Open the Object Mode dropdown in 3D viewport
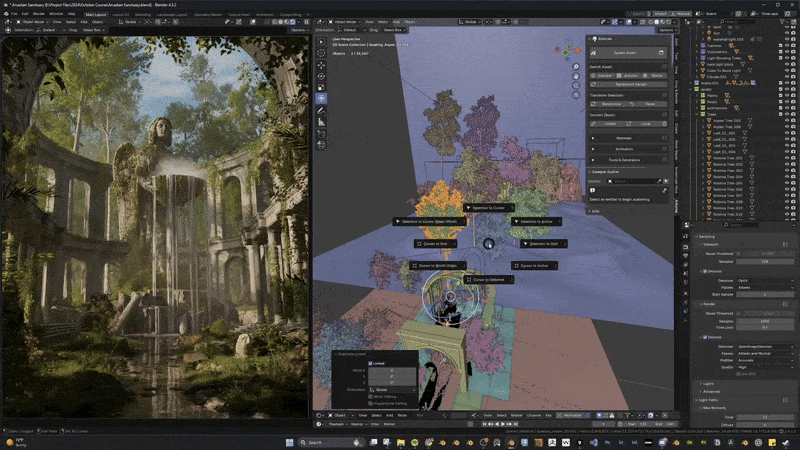800x450 pixels. [343, 22]
